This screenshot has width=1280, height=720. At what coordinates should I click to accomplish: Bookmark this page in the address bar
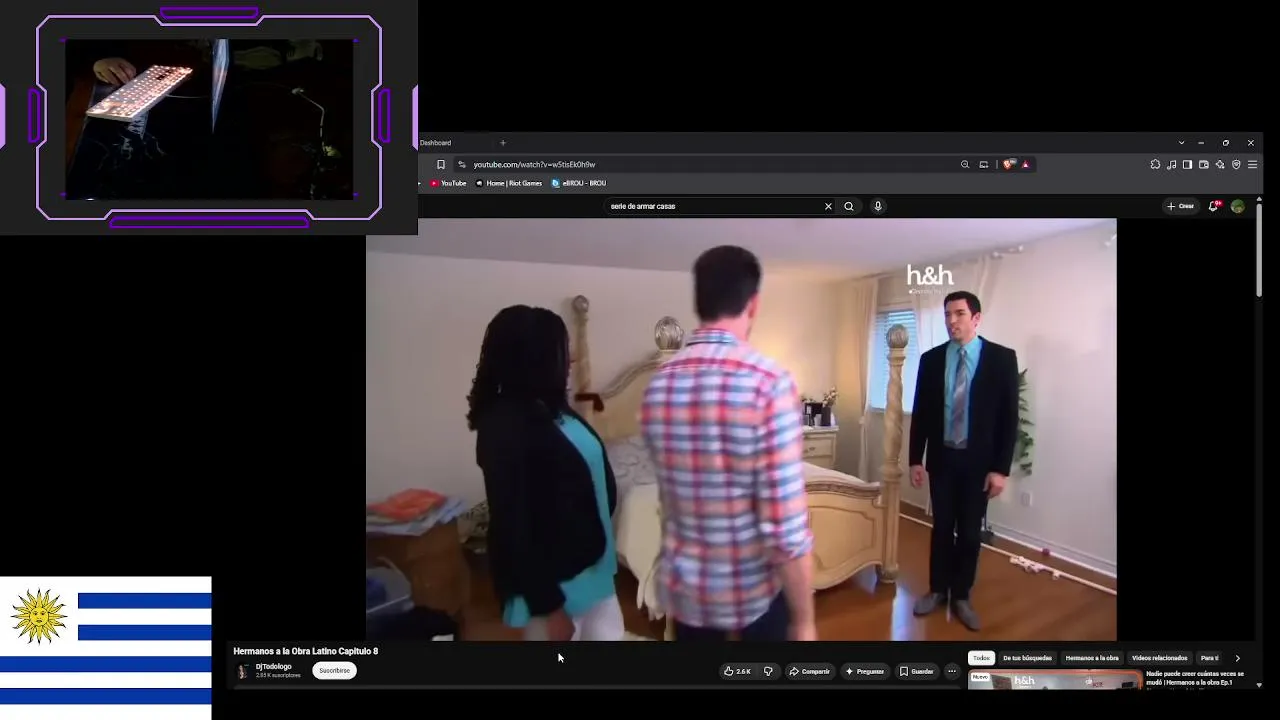441,165
